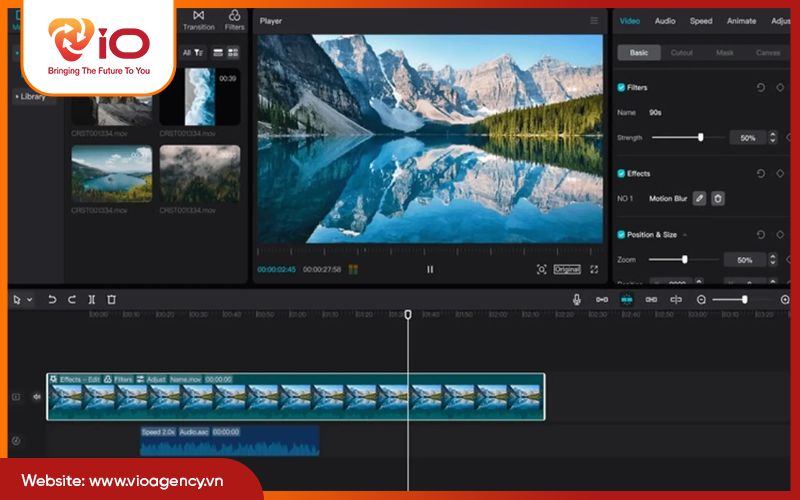Select the ocean waves 00:39 thumbnail

(x=199, y=97)
